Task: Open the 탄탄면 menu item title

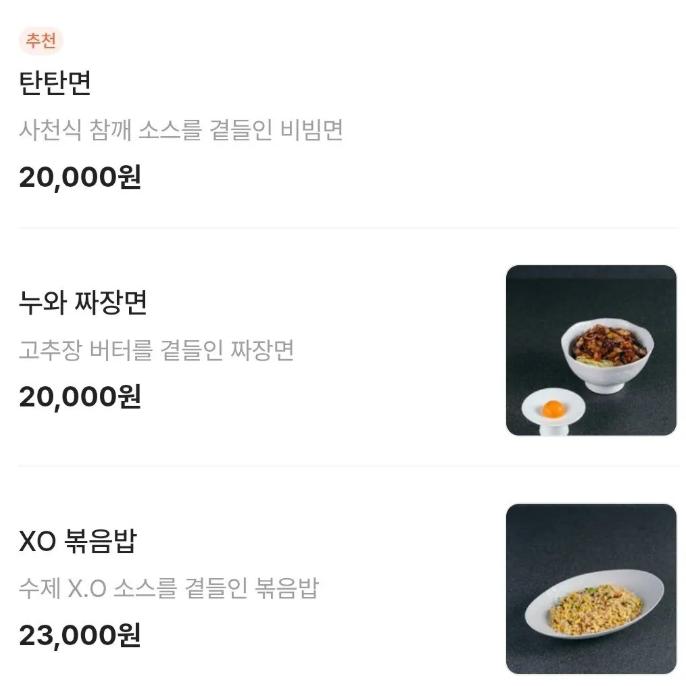Action: tap(55, 83)
